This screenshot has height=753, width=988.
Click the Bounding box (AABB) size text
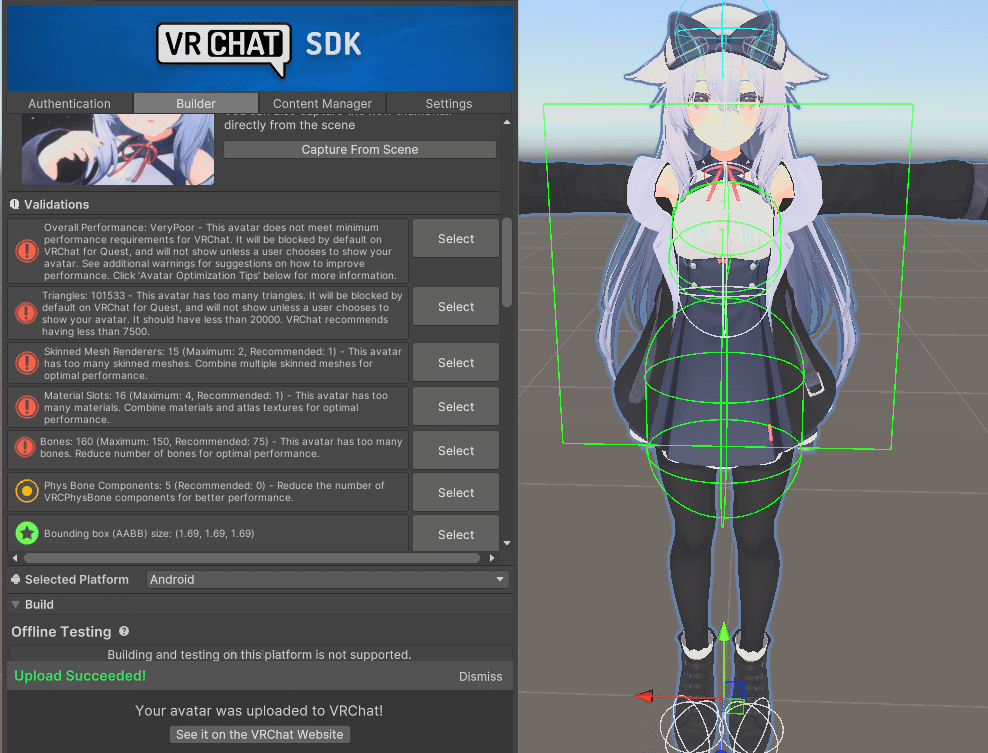(x=149, y=533)
